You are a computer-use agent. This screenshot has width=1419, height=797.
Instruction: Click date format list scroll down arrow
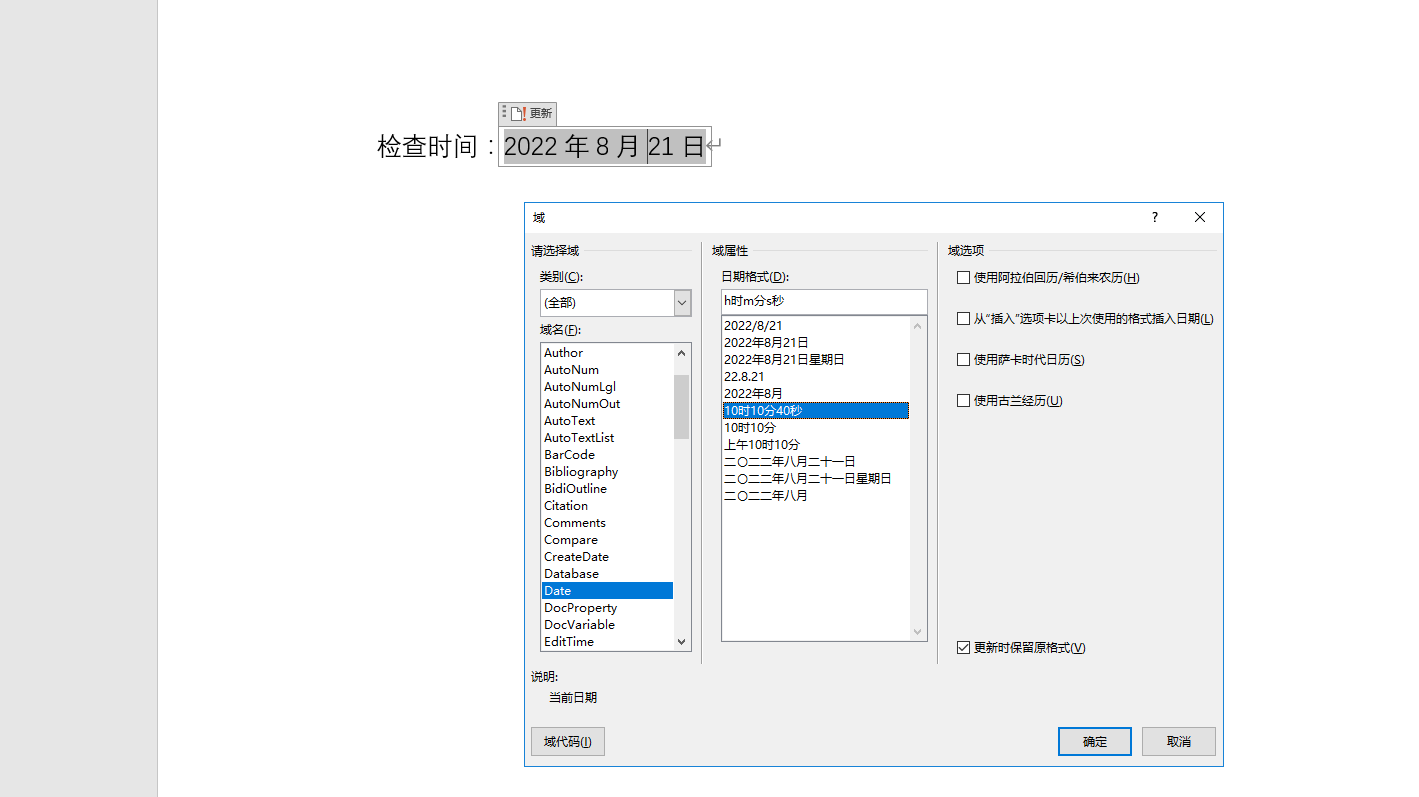click(x=918, y=632)
